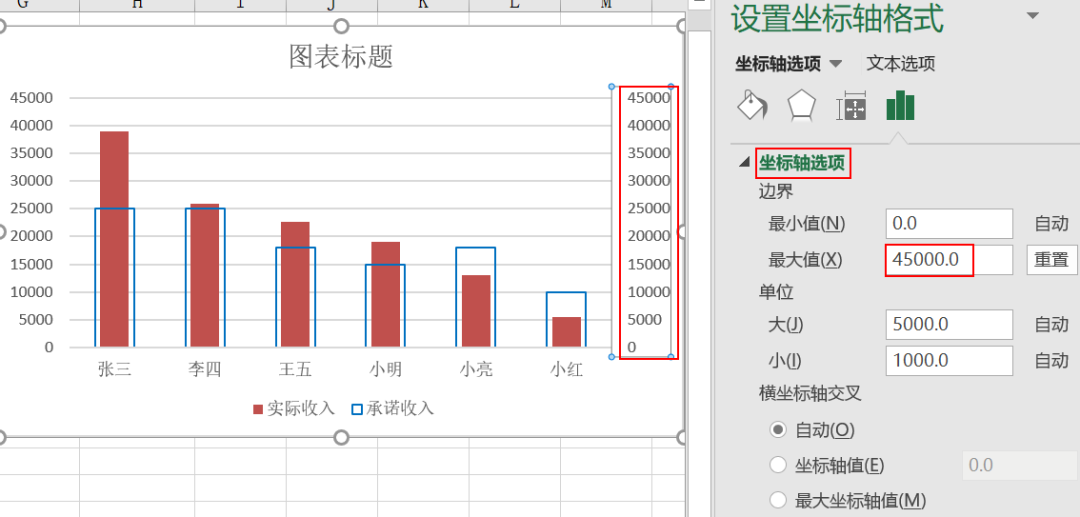Click the disabled axis value field 0.0
The height and width of the screenshot is (517, 1080).
[1019, 465]
